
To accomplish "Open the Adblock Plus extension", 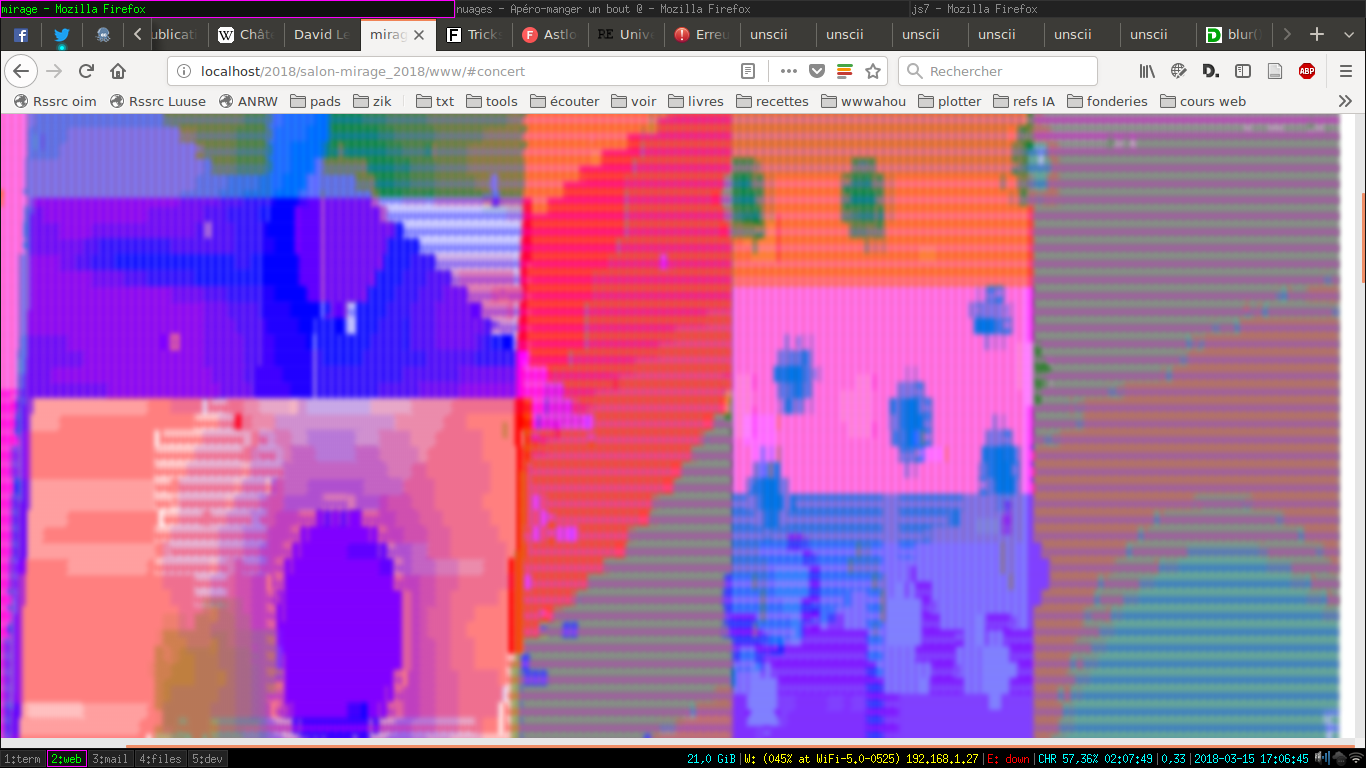I will pyautogui.click(x=1306, y=71).
